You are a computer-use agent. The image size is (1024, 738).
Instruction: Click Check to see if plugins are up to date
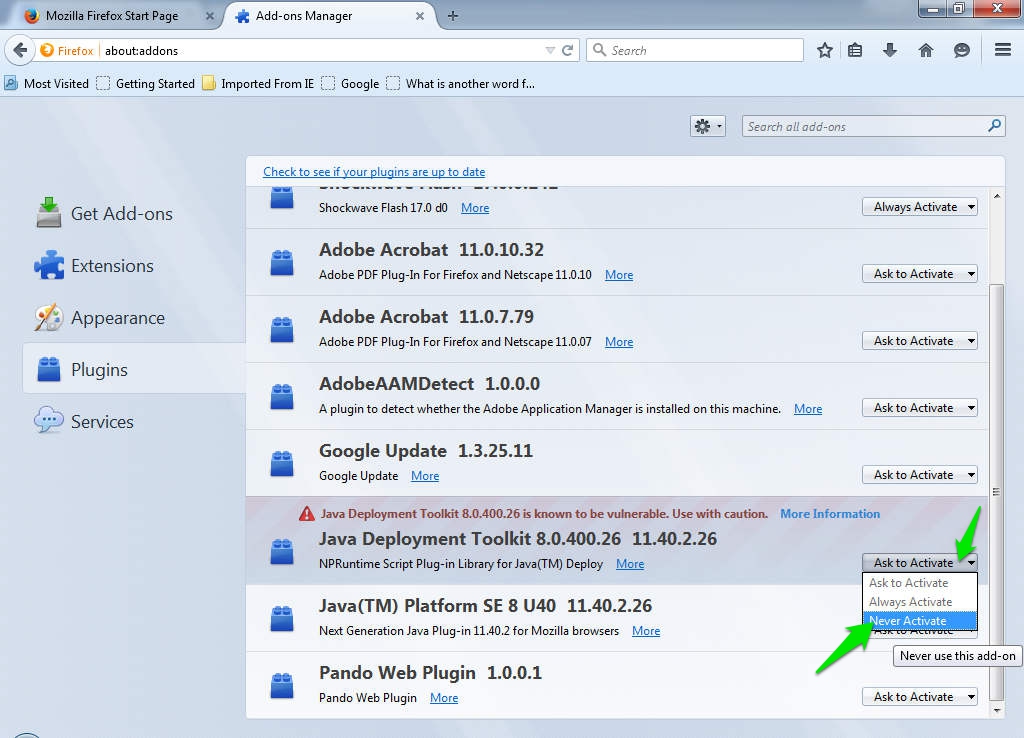tap(374, 172)
